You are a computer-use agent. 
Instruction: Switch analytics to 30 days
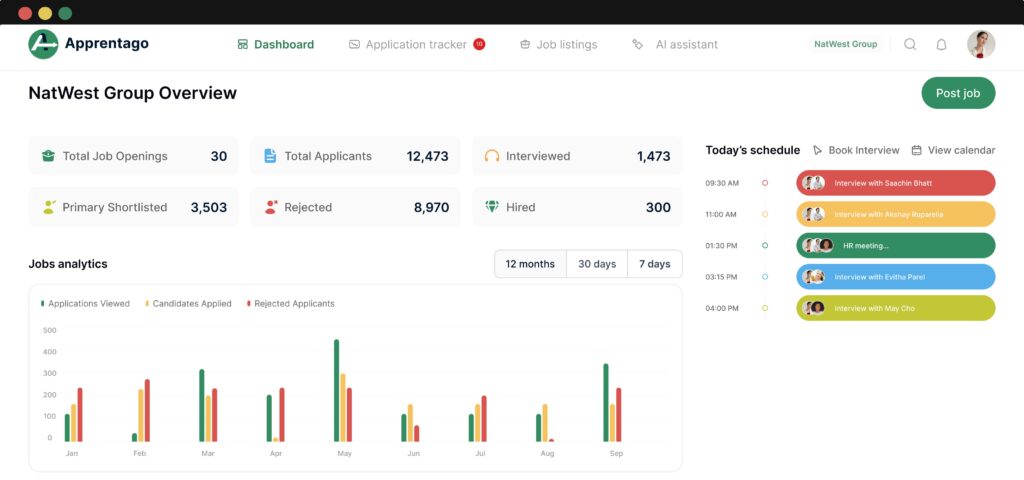pos(597,264)
